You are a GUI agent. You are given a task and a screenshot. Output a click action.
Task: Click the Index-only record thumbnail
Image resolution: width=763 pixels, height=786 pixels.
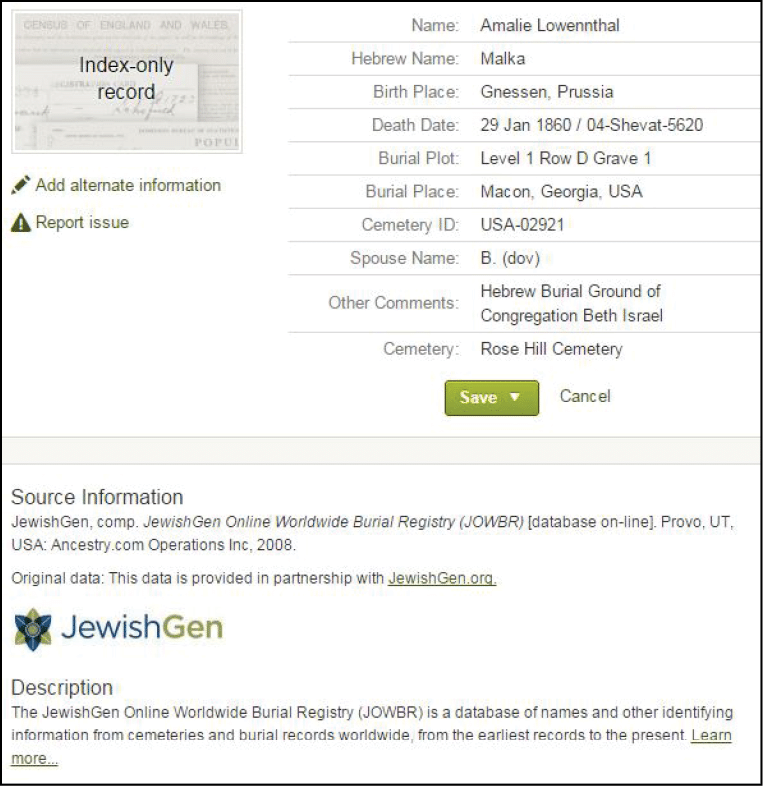(127, 80)
